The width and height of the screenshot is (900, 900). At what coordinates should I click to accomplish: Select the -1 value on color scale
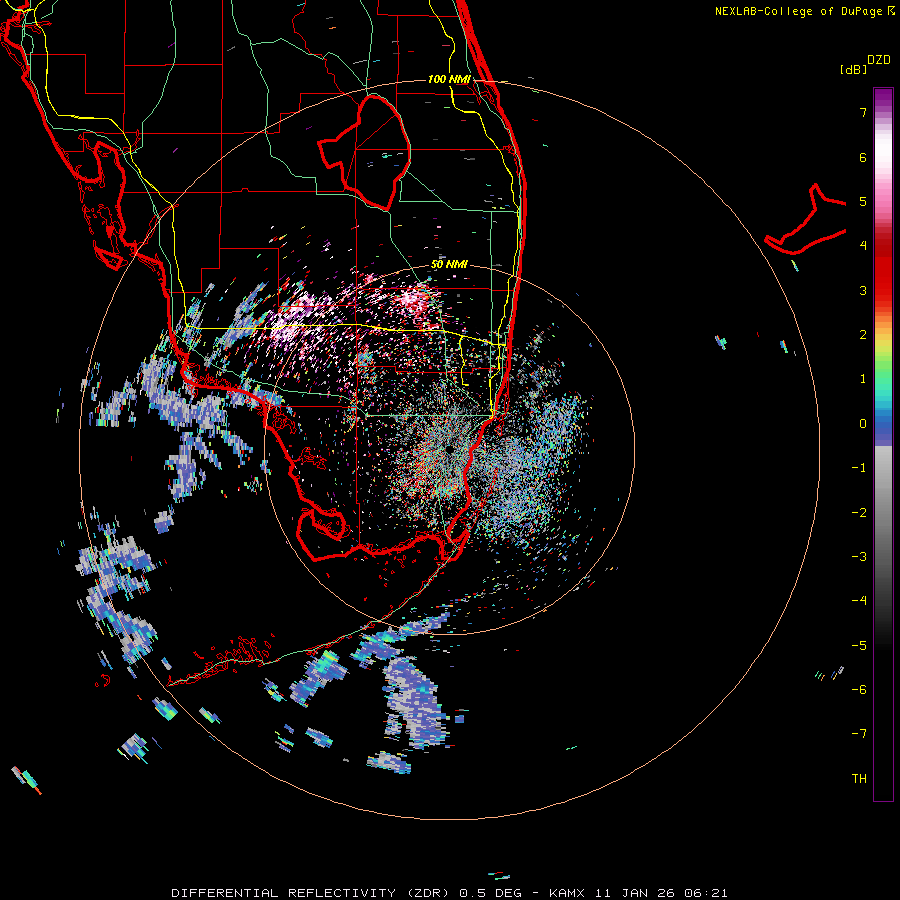[859, 468]
